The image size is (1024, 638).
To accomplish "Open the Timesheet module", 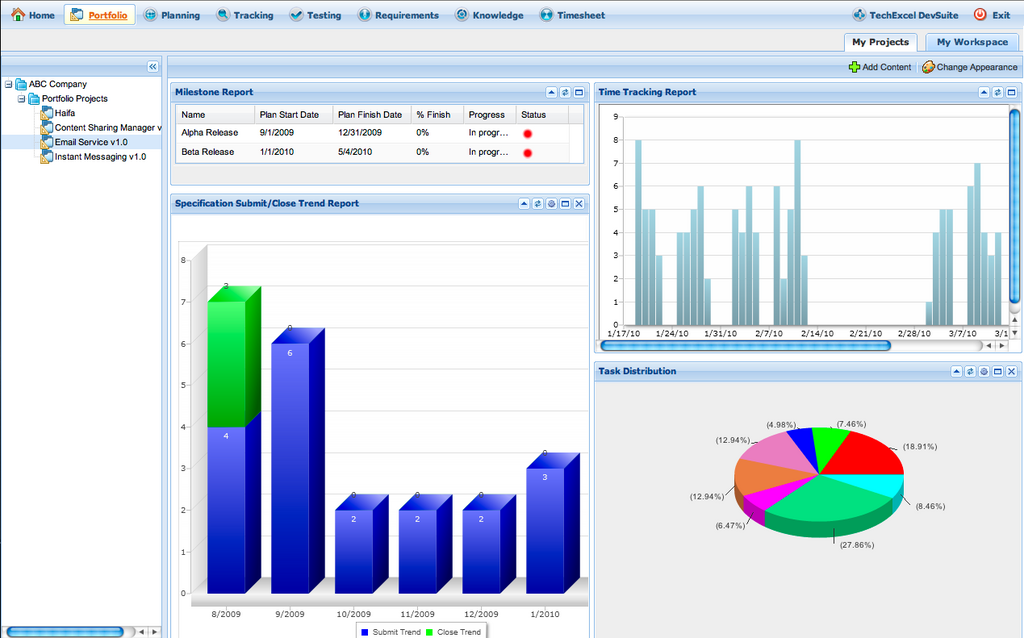I will tap(572, 15).
